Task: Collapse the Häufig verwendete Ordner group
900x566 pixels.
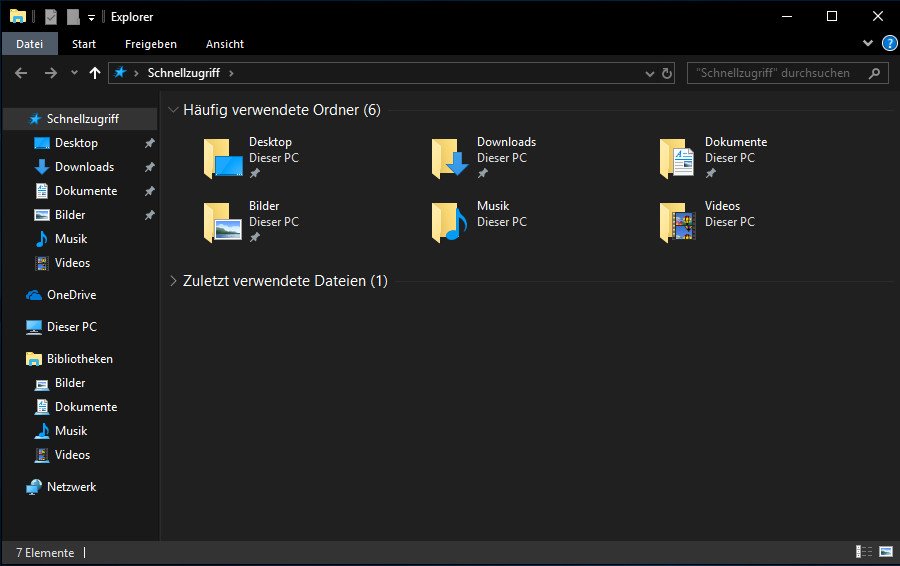Action: (x=173, y=110)
